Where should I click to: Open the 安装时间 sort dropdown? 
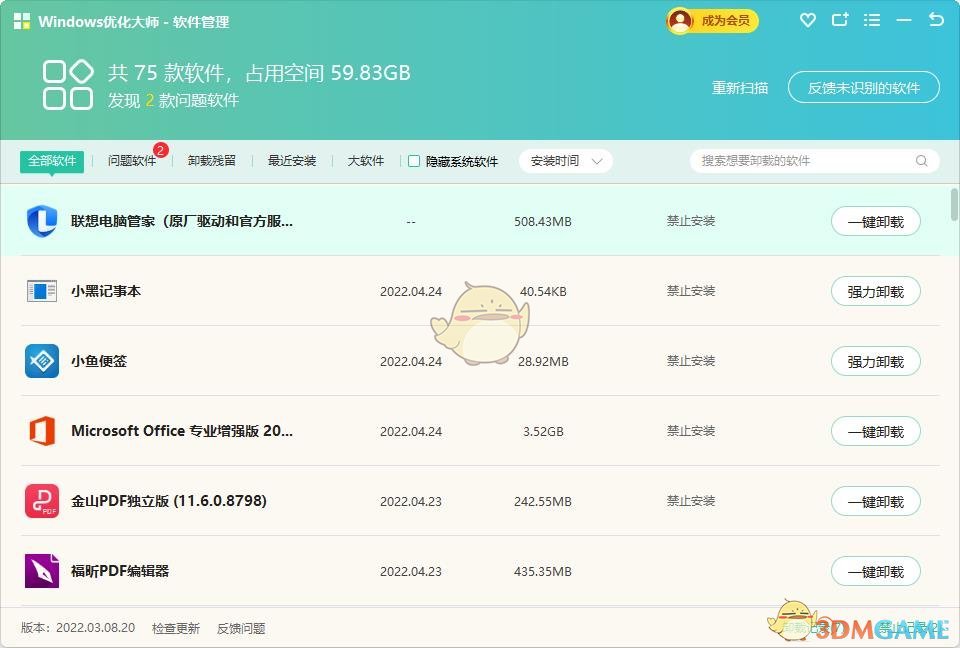[x=565, y=160]
